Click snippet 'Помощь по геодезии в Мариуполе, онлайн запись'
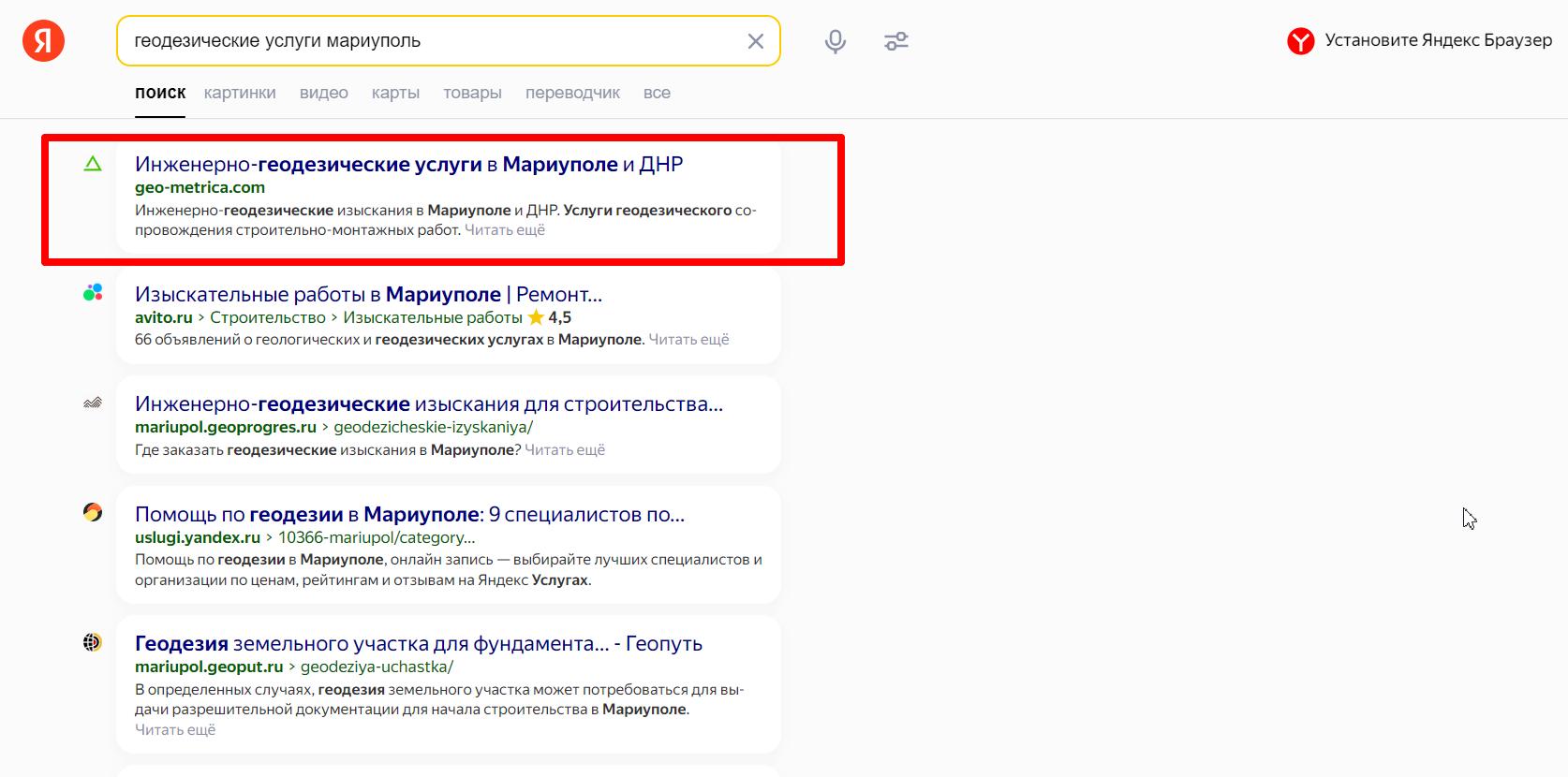 (449, 569)
